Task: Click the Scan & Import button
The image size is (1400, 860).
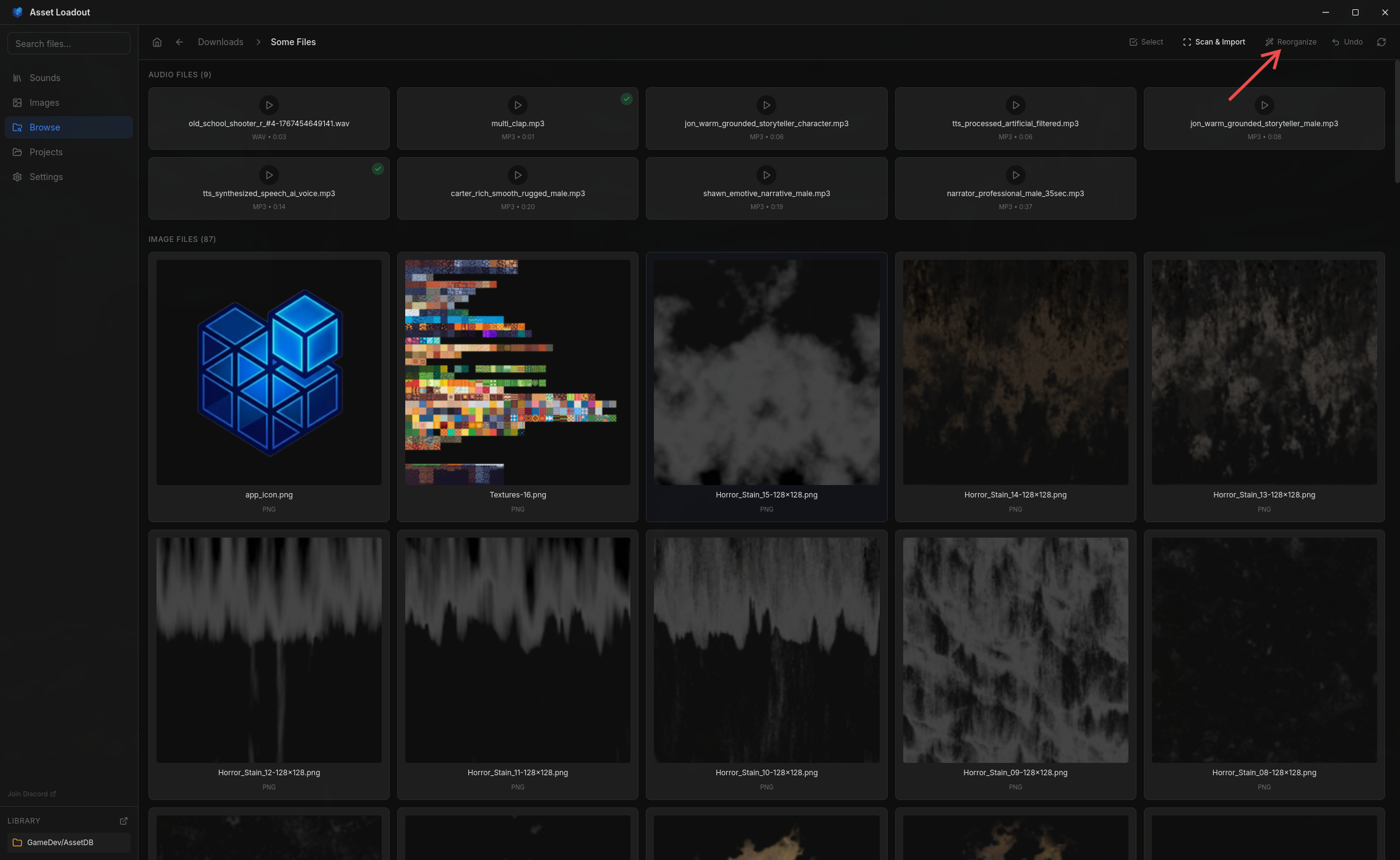Action: pos(1214,41)
